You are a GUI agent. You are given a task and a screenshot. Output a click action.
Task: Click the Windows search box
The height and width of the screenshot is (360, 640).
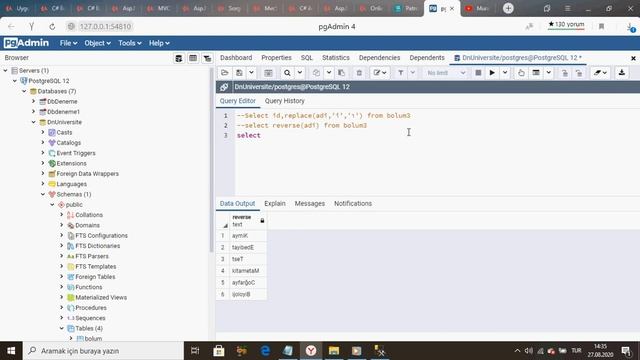point(104,351)
